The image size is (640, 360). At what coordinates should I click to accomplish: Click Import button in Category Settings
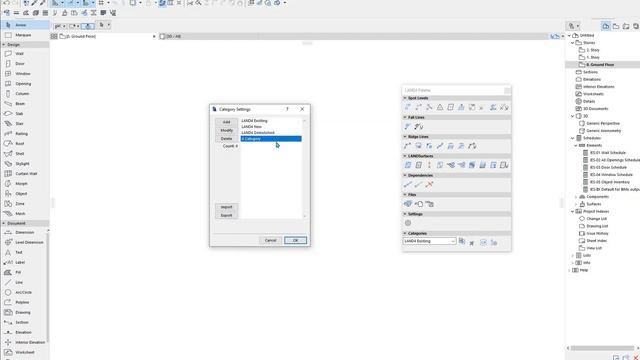[227, 207]
